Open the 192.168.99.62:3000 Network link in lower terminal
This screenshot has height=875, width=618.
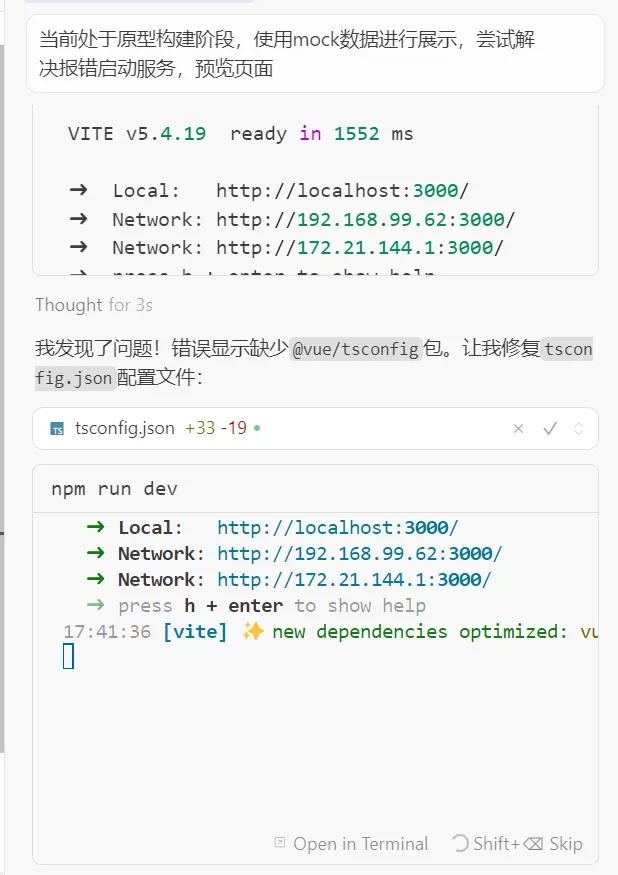tap(359, 553)
